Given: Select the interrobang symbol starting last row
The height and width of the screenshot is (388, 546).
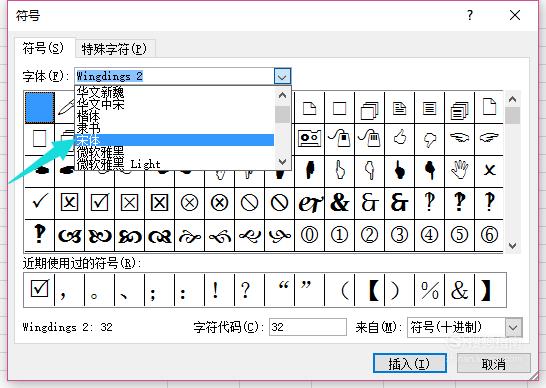Looking at the screenshot, I should pyautogui.click(x=40, y=235).
